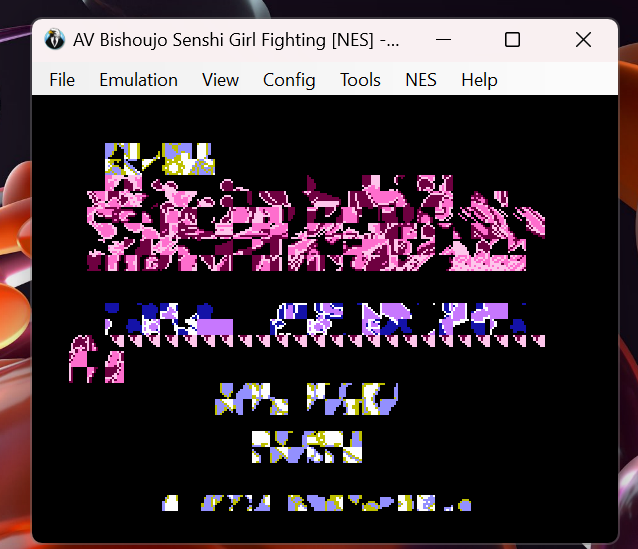This screenshot has width=638, height=549.
Task: Click the pink glitched title logo in game
Action: 316,223
